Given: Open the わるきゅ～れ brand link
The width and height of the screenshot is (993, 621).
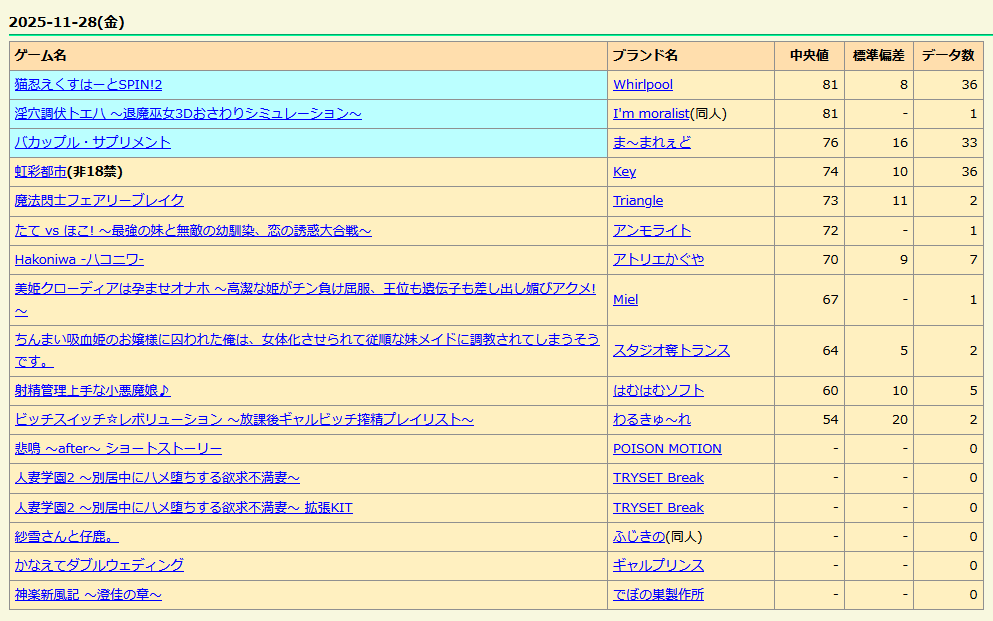Looking at the screenshot, I should click(x=652, y=419).
